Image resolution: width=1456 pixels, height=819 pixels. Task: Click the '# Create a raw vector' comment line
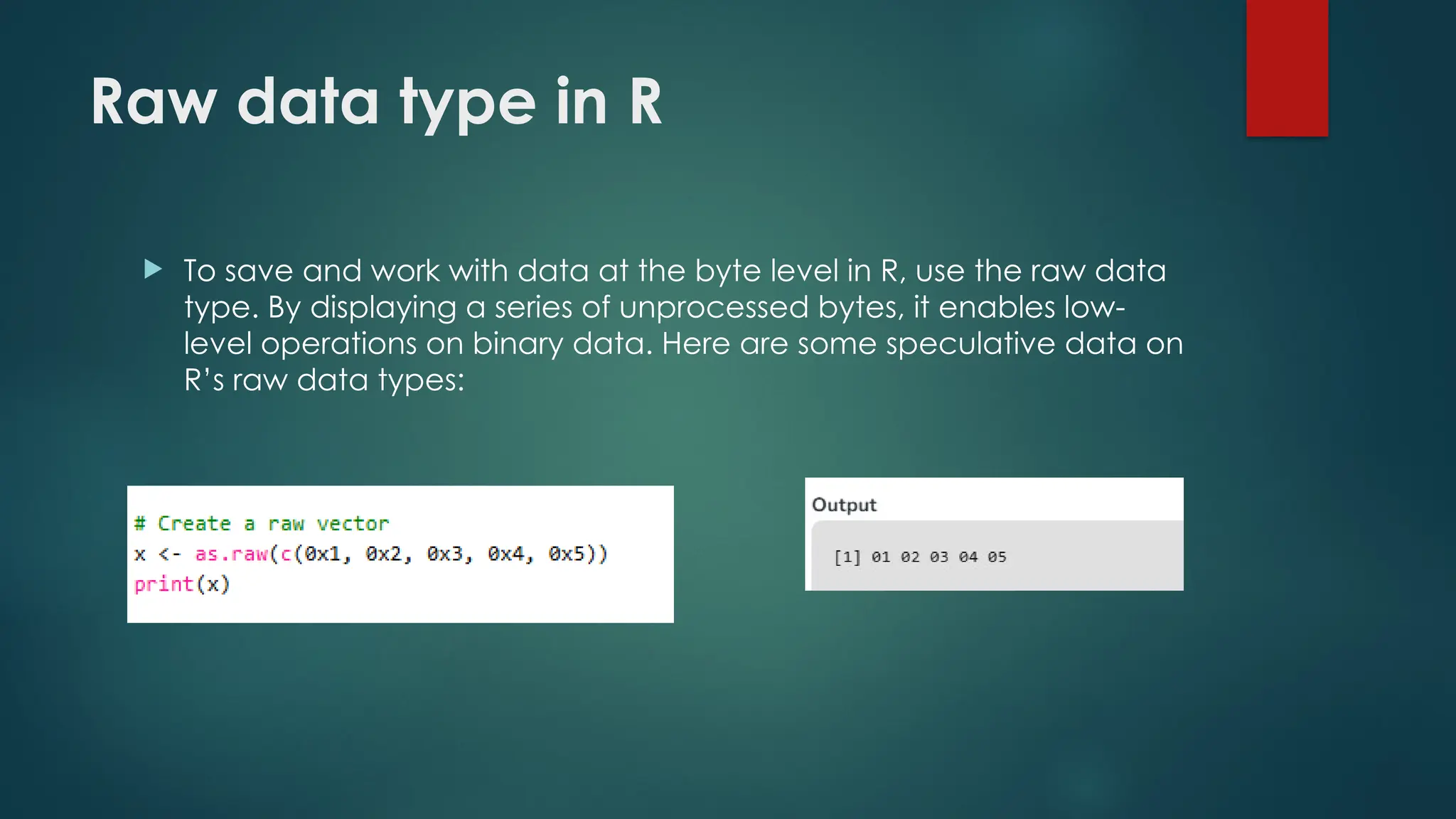(x=262, y=524)
